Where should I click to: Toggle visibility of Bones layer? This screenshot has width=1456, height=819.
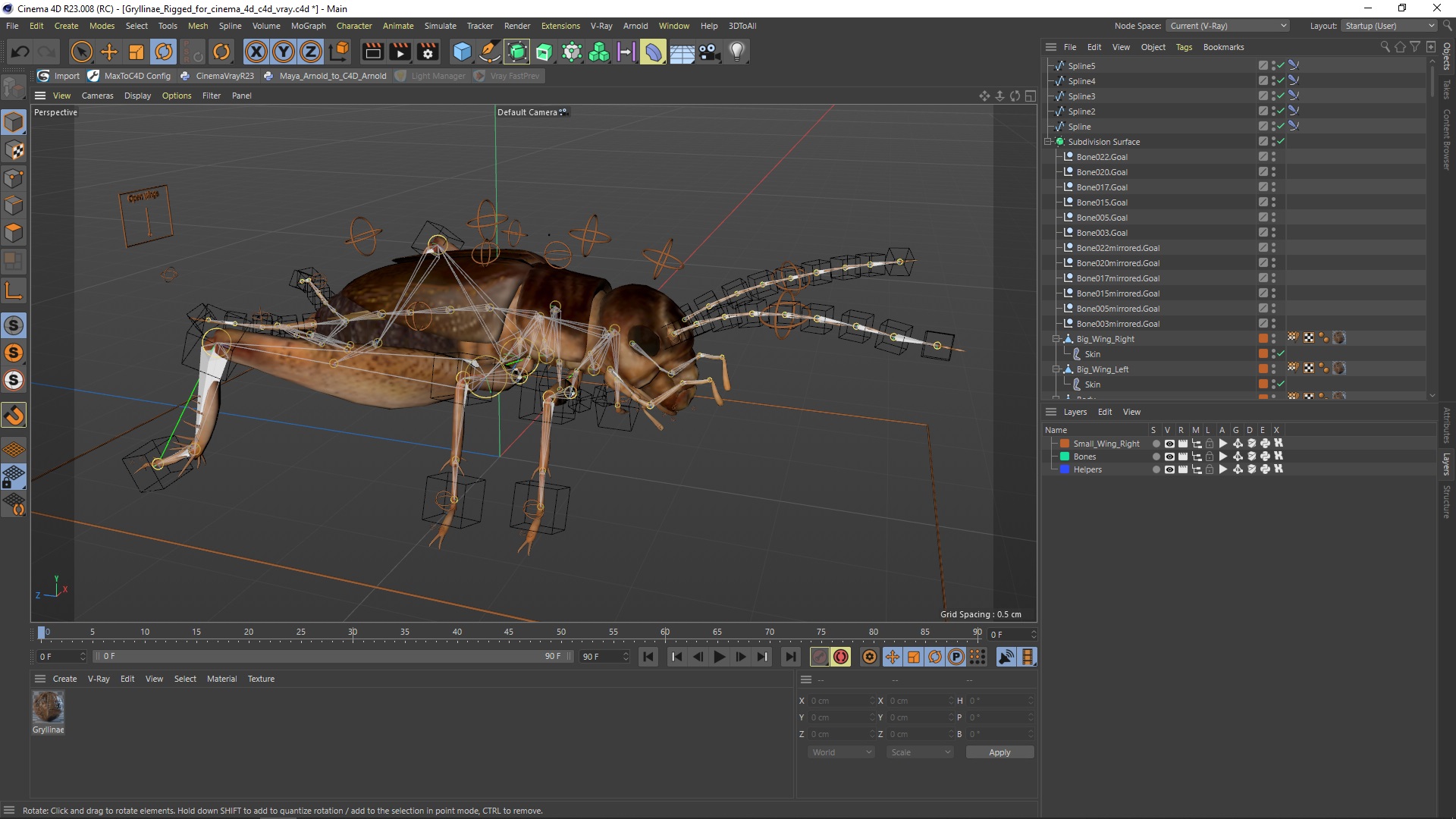coord(1169,457)
